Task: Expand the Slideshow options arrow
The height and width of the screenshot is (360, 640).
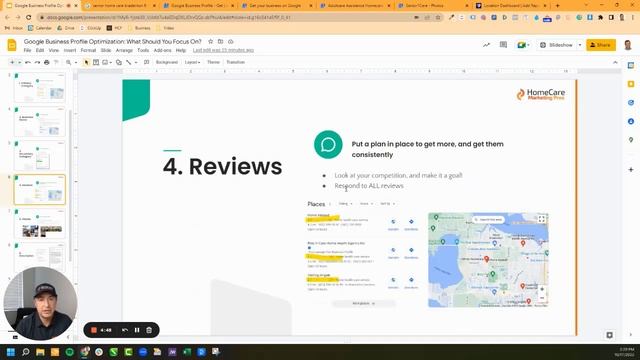Action: click(580, 45)
